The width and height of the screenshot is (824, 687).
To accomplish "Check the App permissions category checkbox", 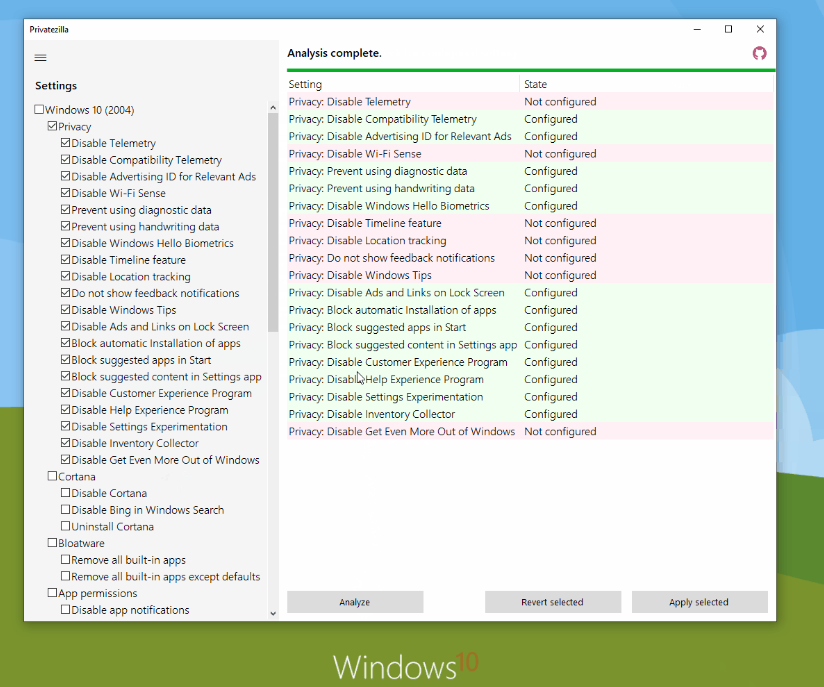I will pos(52,592).
